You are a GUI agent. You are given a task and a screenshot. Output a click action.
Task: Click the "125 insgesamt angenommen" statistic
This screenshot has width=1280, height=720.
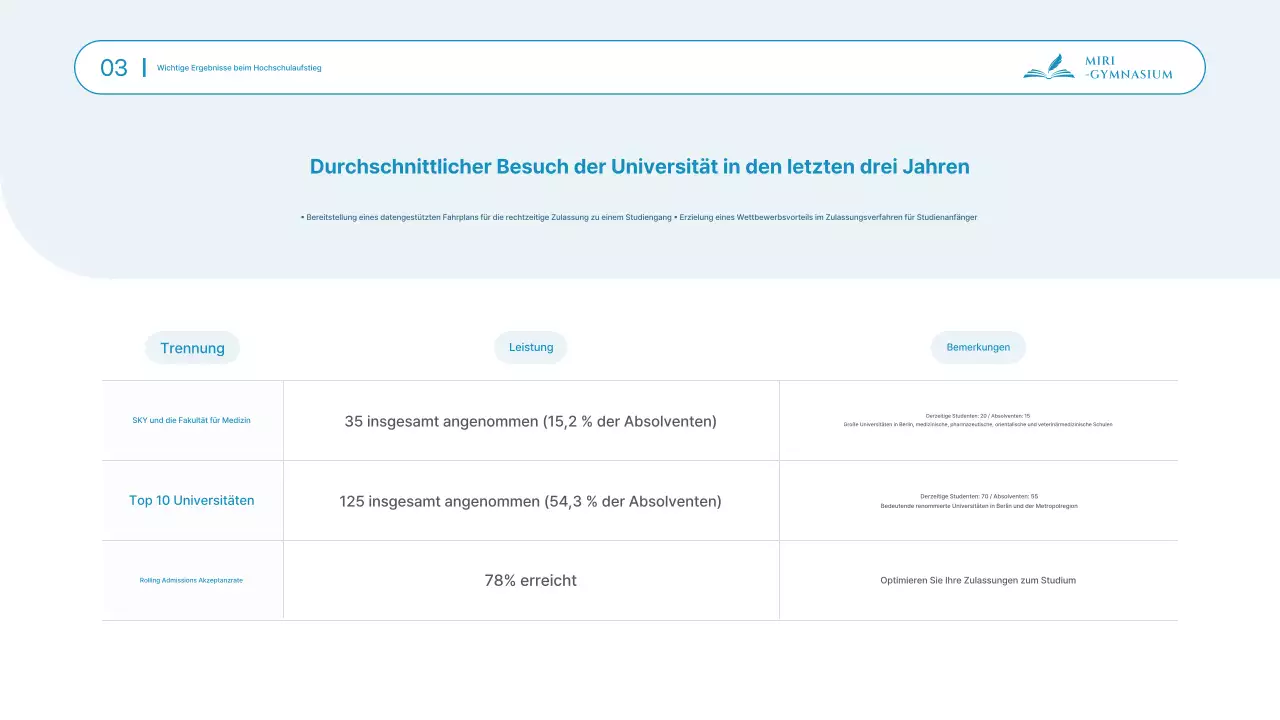tap(531, 500)
